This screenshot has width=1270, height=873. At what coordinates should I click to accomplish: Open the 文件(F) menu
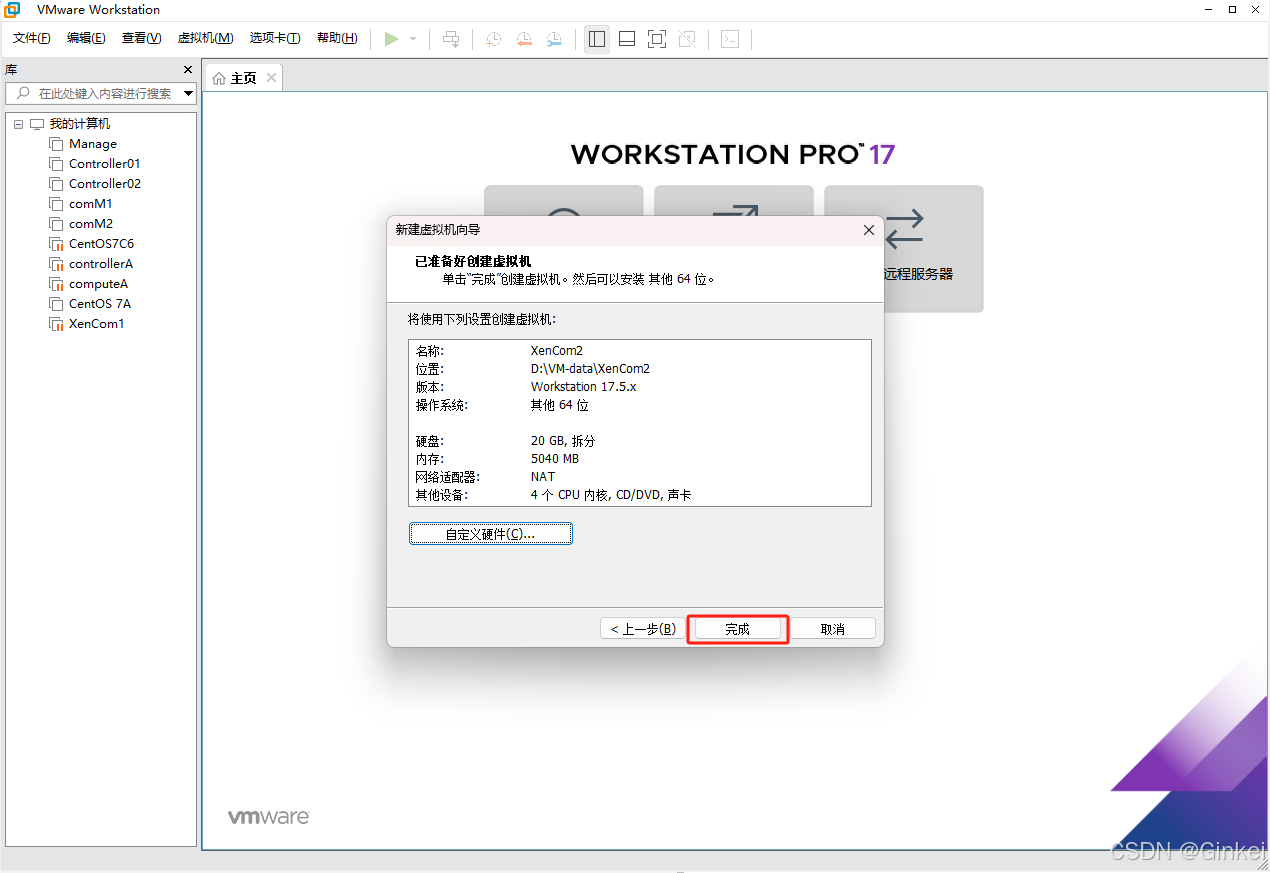(x=31, y=39)
